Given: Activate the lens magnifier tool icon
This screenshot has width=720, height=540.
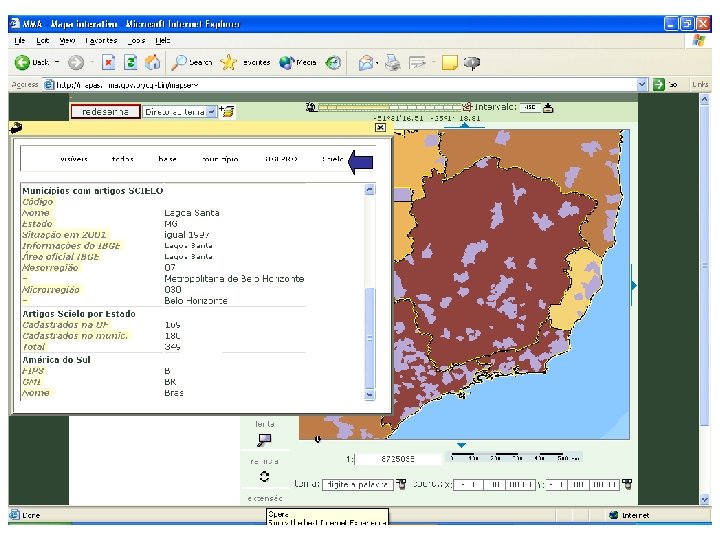Looking at the screenshot, I should point(264,439).
